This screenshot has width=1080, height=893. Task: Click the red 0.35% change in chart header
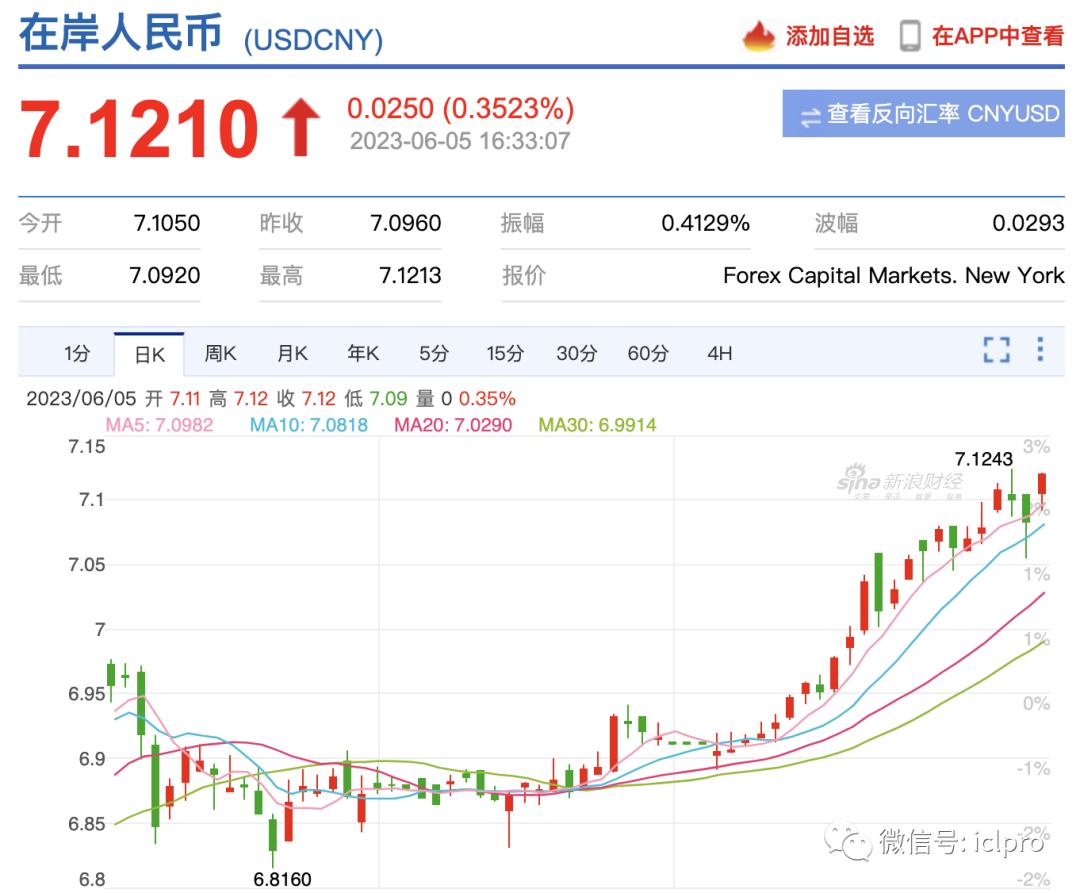[x=487, y=399]
